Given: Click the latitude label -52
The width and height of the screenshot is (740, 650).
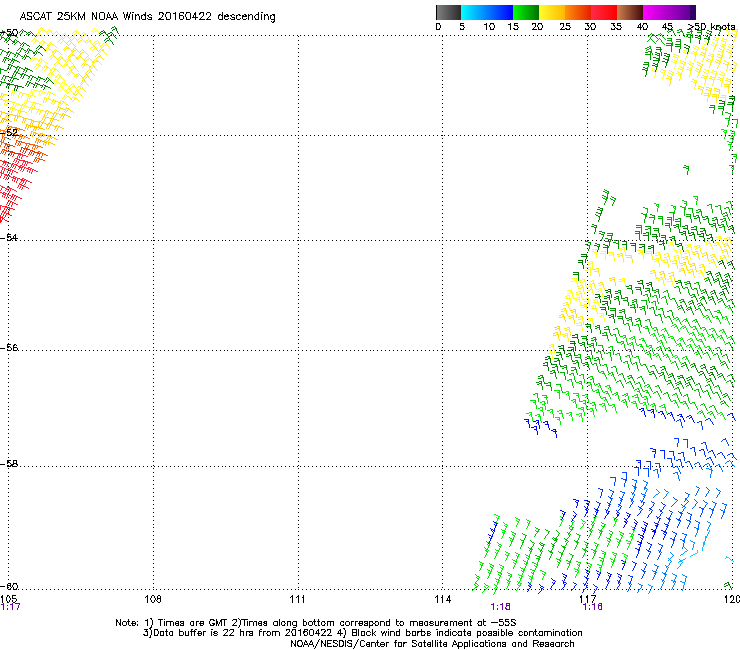Looking at the screenshot, I should click(9, 132).
